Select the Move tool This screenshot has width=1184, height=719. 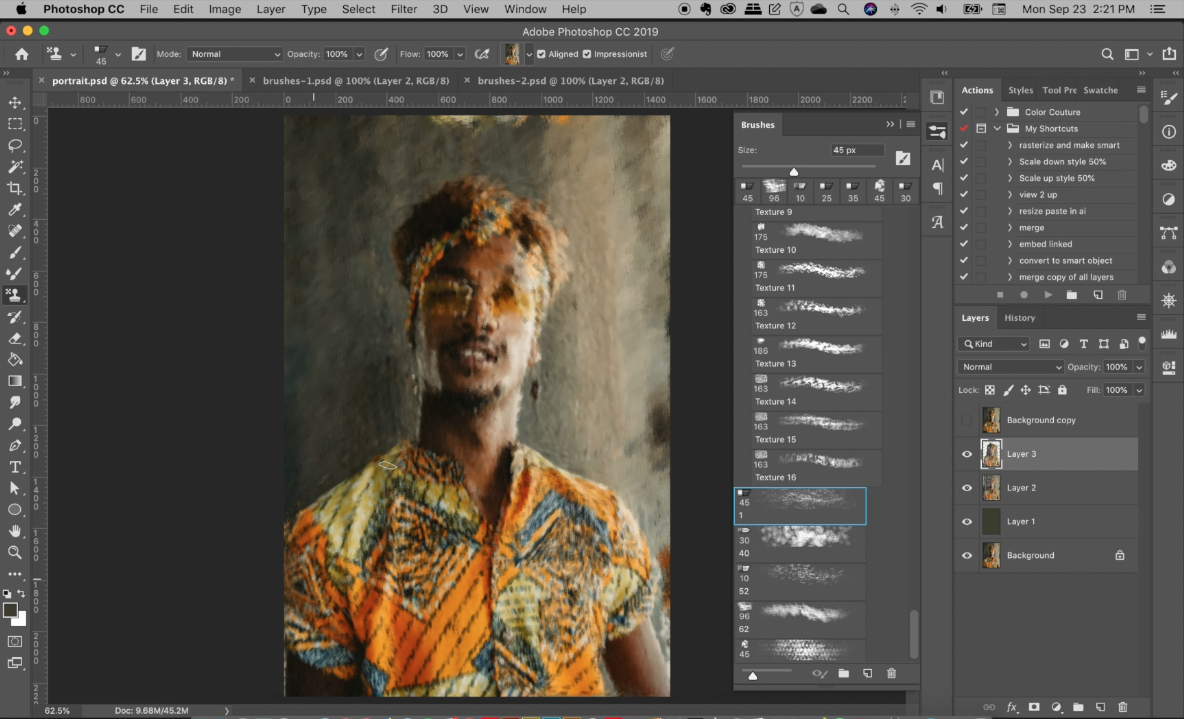click(14, 102)
